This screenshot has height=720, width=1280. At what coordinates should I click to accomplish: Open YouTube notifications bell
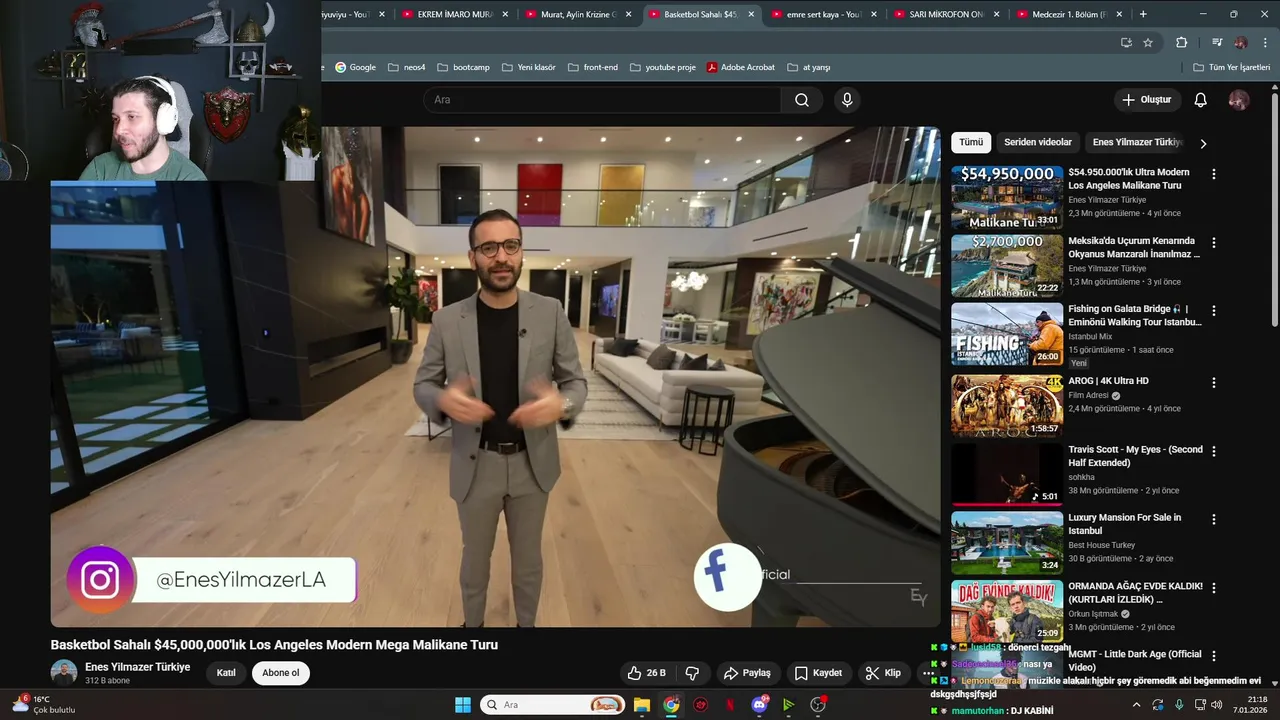pyautogui.click(x=1200, y=100)
